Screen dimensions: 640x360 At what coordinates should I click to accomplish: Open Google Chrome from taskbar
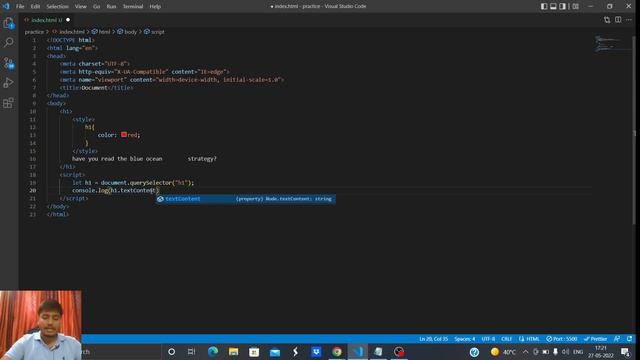point(337,351)
